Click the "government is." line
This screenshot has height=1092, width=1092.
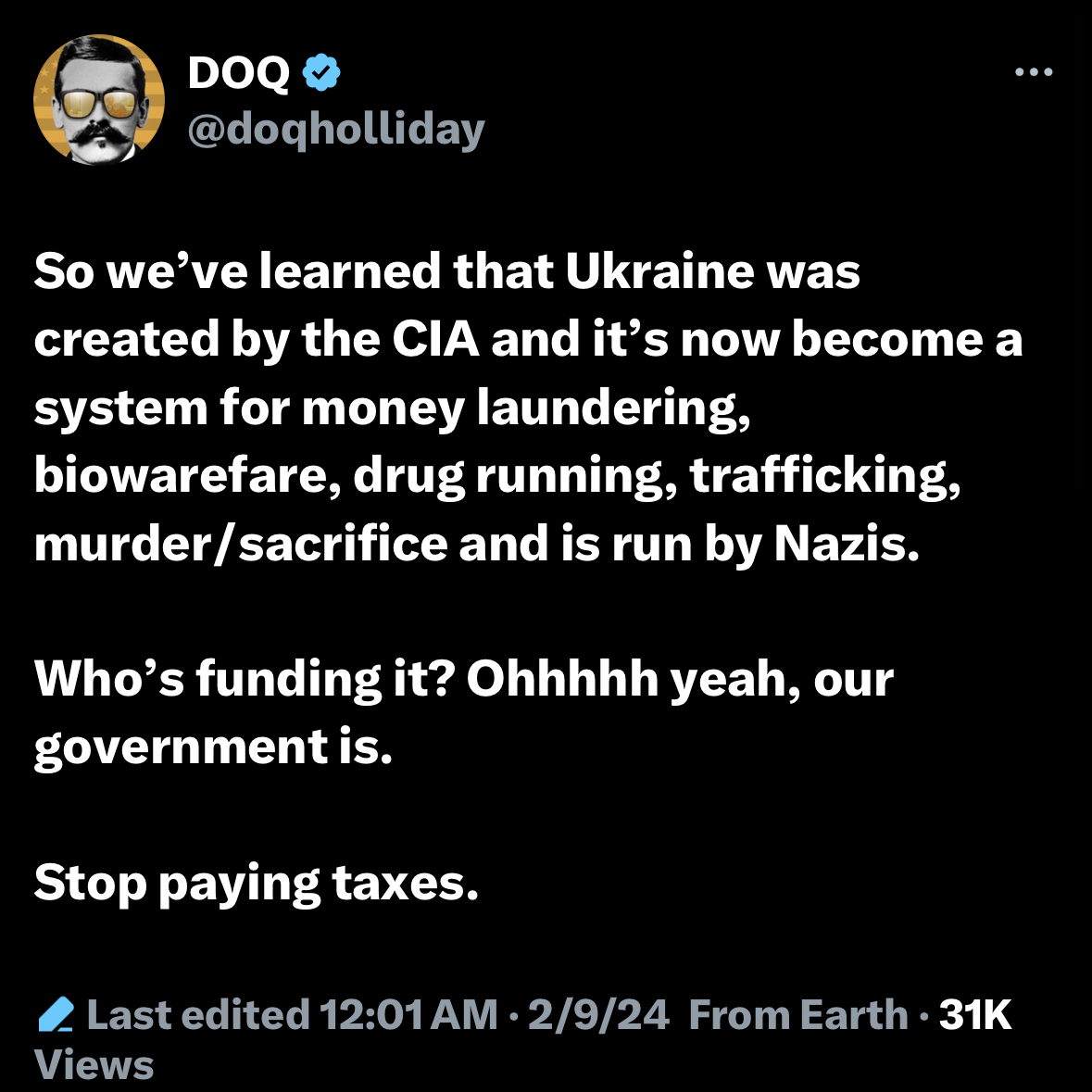pos(214,747)
